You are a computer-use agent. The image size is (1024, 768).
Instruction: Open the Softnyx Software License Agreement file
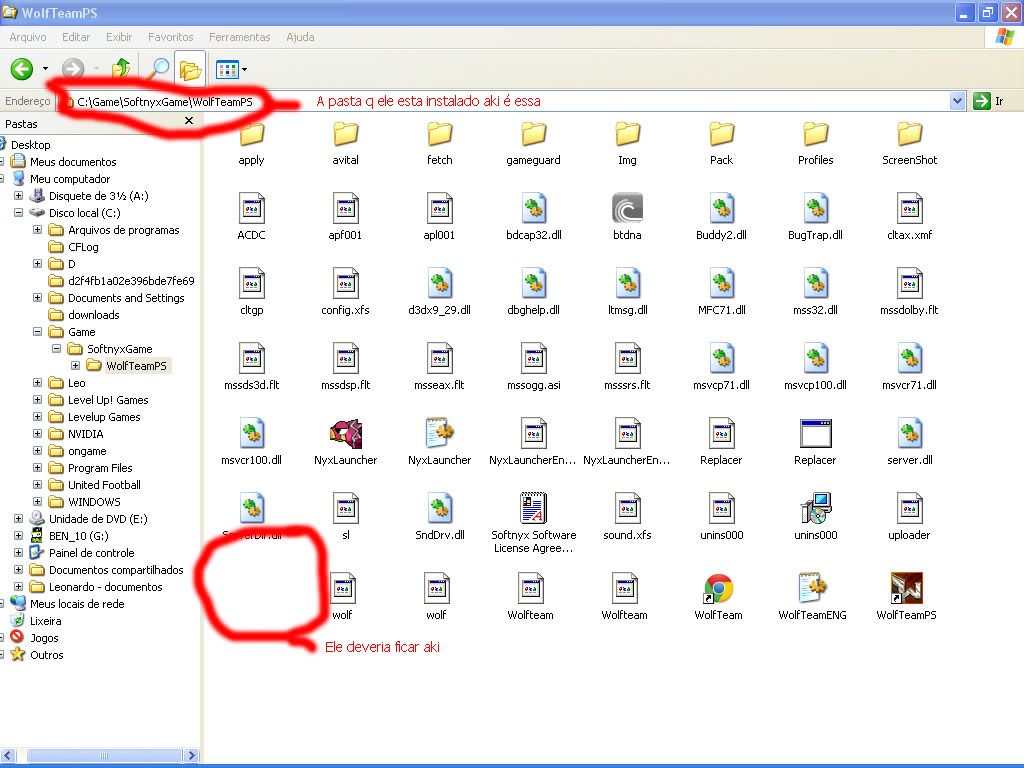pyautogui.click(x=533, y=509)
